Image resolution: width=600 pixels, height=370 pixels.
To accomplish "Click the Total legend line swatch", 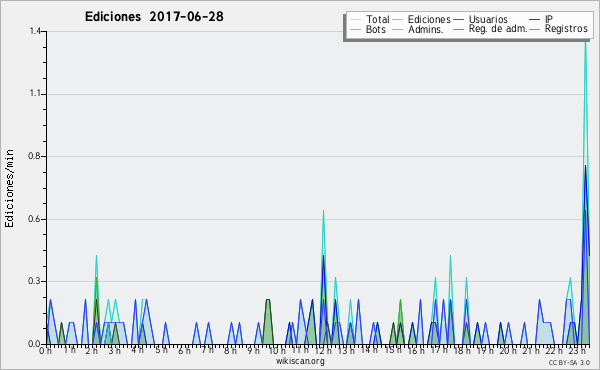I will tap(355, 20).
